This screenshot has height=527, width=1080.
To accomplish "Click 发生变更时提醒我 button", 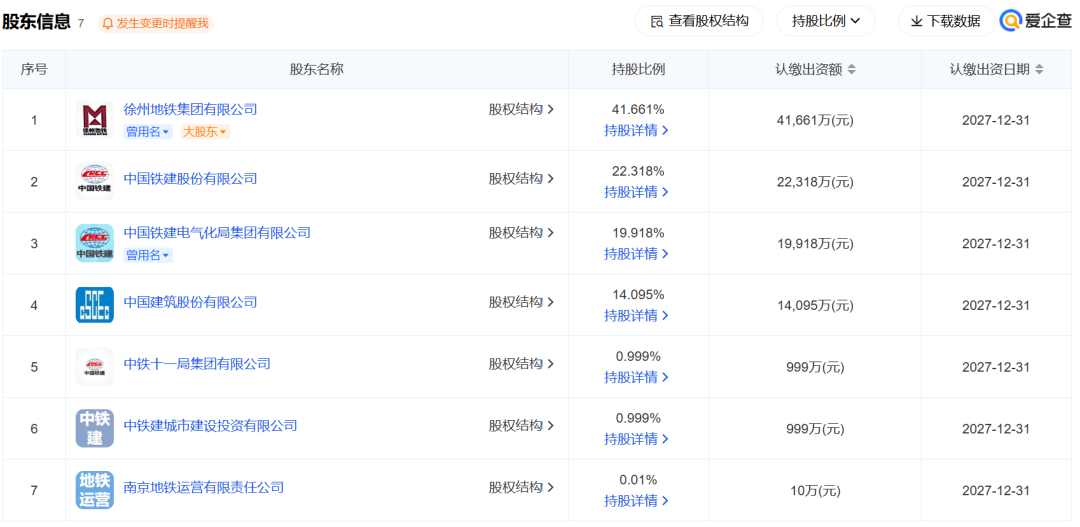I will (x=156, y=23).
